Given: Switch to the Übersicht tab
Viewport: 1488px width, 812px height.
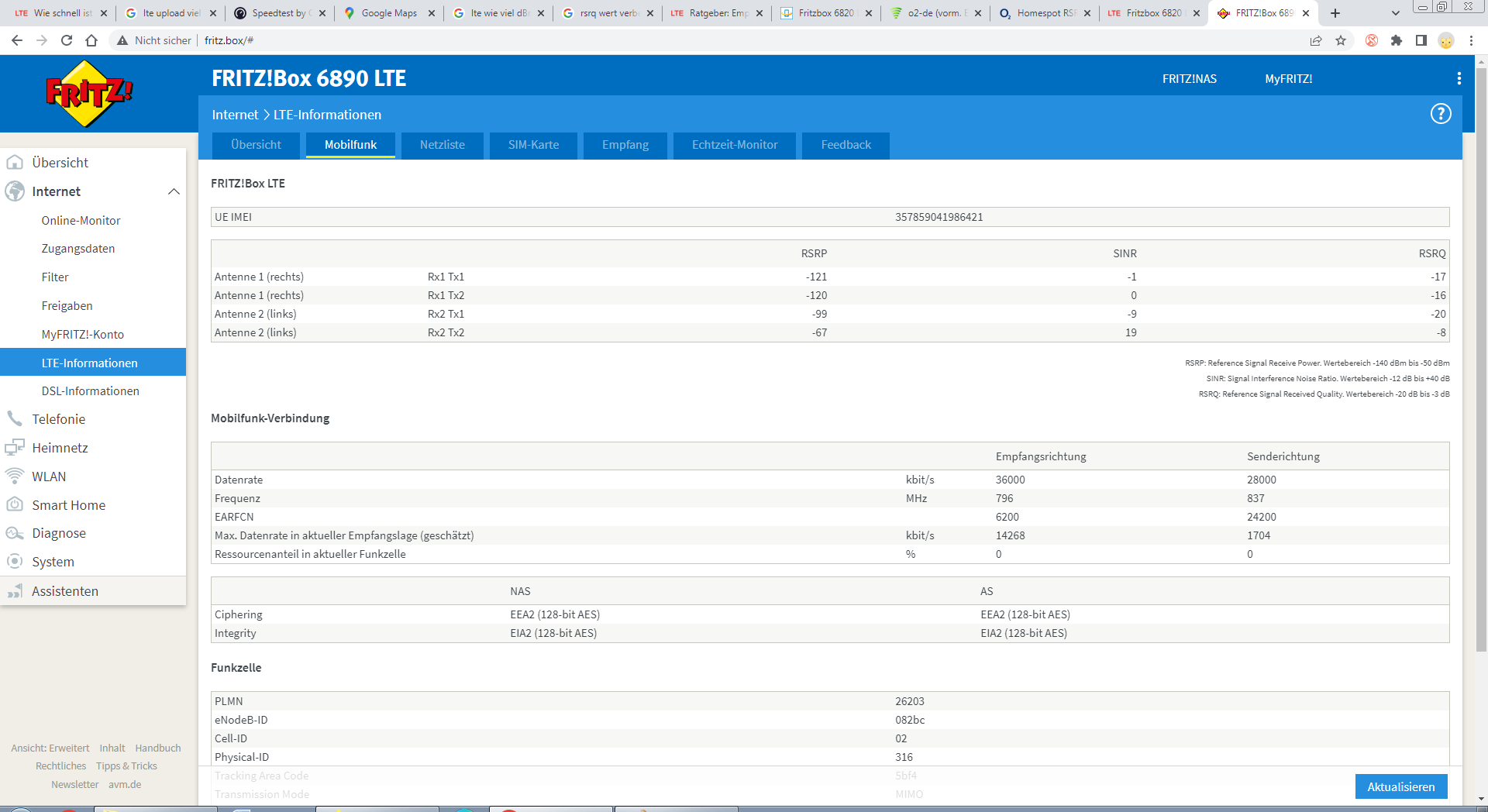Looking at the screenshot, I should (256, 145).
